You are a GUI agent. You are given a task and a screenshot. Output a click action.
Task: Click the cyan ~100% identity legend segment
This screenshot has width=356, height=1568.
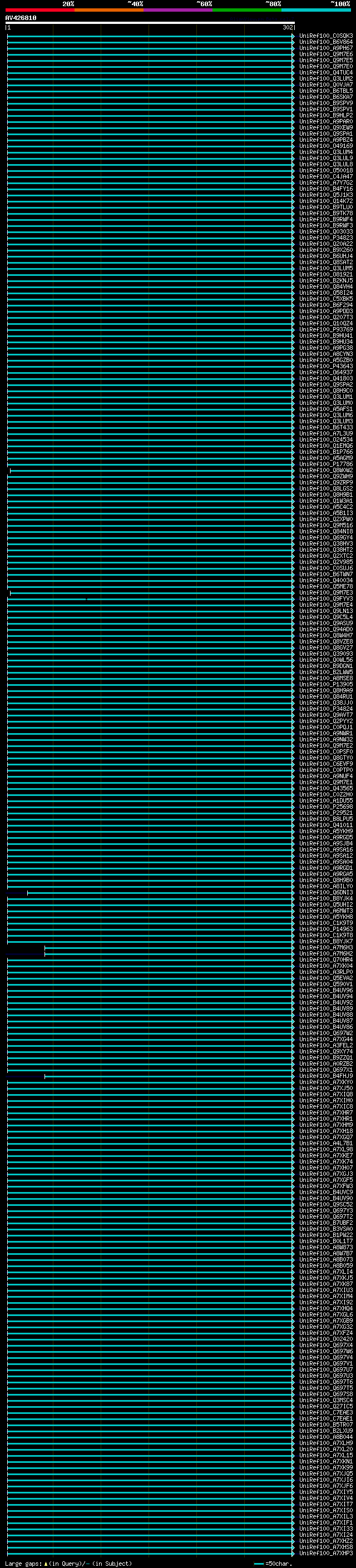(317, 10)
